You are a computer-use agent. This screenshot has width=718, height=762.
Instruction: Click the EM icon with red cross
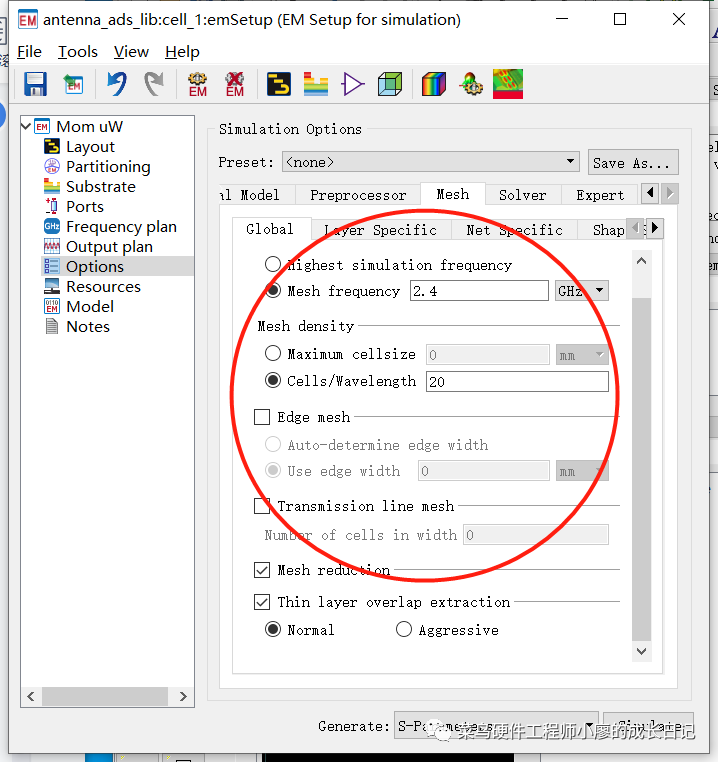(x=235, y=85)
